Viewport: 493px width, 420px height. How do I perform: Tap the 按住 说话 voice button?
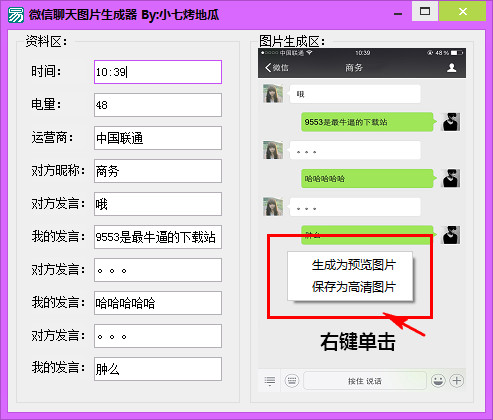tap(365, 381)
